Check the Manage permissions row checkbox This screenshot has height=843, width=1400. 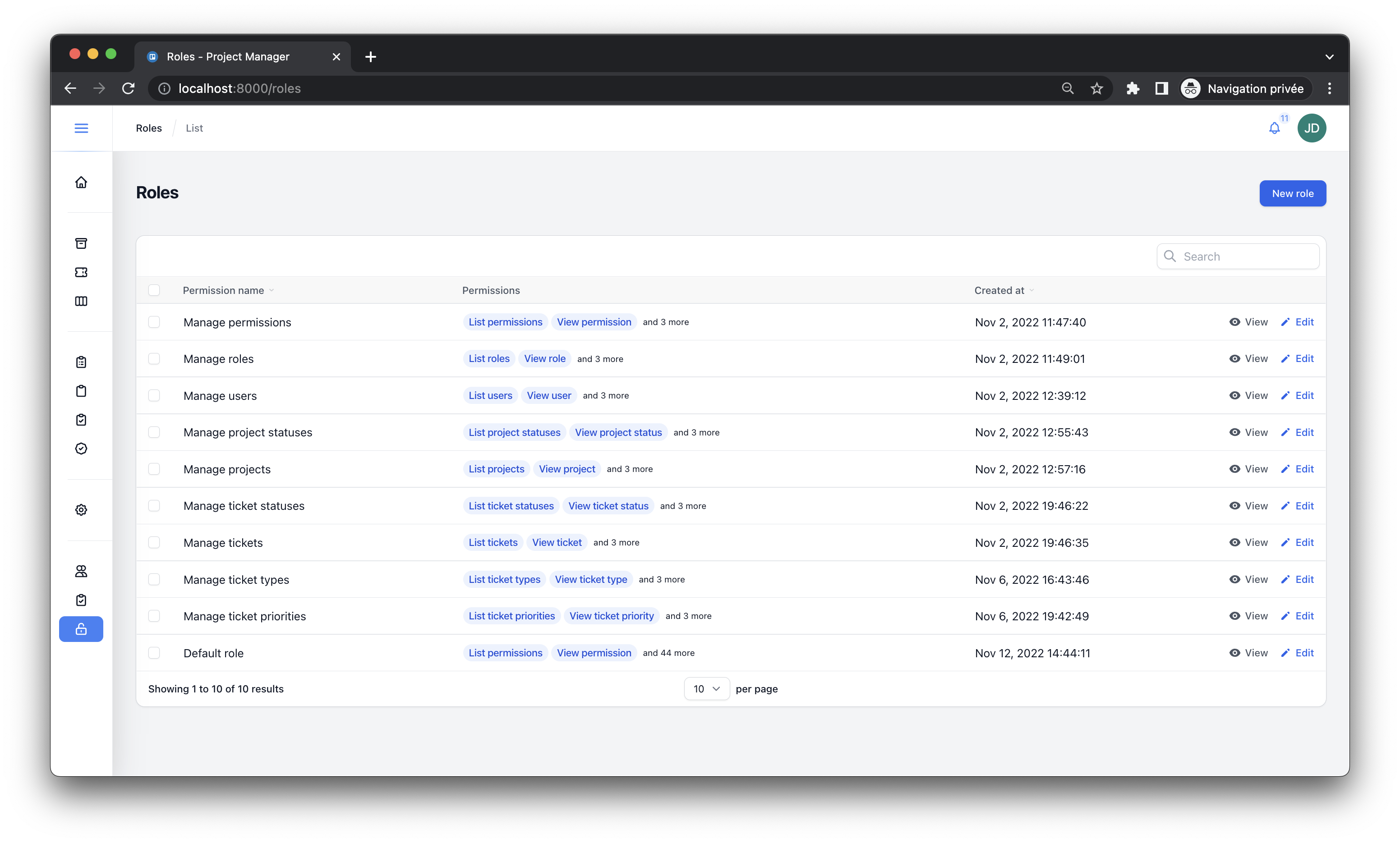coord(154,322)
